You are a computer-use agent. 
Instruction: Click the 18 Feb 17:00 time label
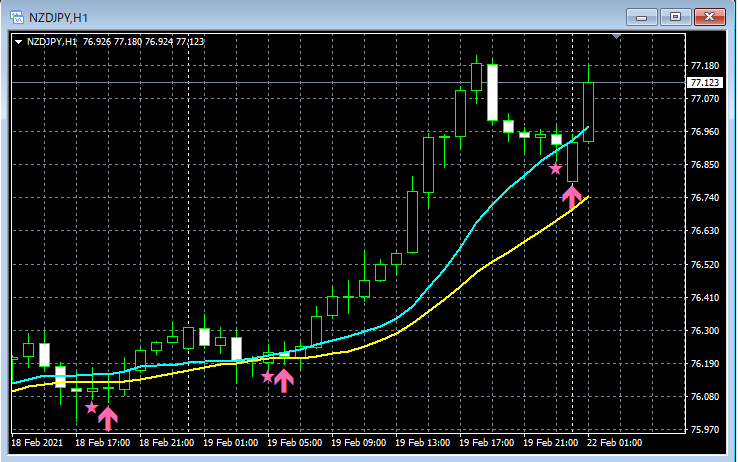(103, 443)
